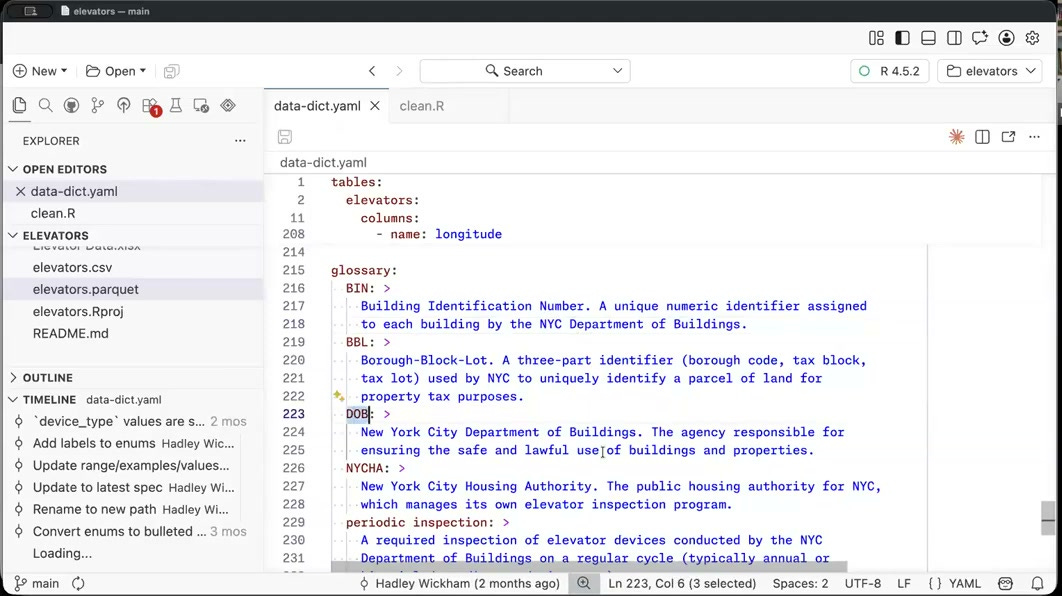Expand the OUTLINE section
The image size is (1062, 596).
[47, 378]
